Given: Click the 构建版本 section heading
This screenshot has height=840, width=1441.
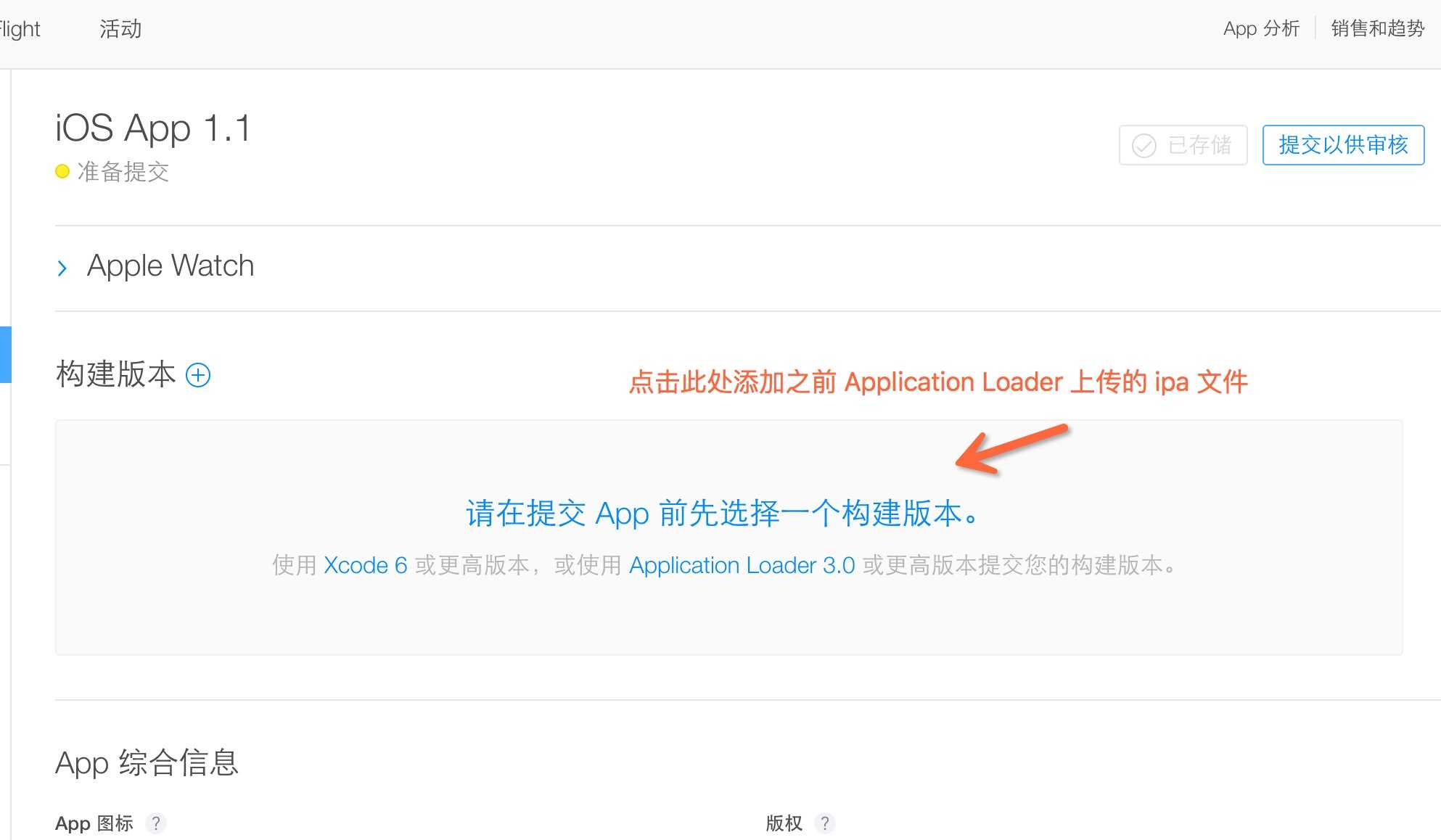Looking at the screenshot, I should pyautogui.click(x=116, y=374).
